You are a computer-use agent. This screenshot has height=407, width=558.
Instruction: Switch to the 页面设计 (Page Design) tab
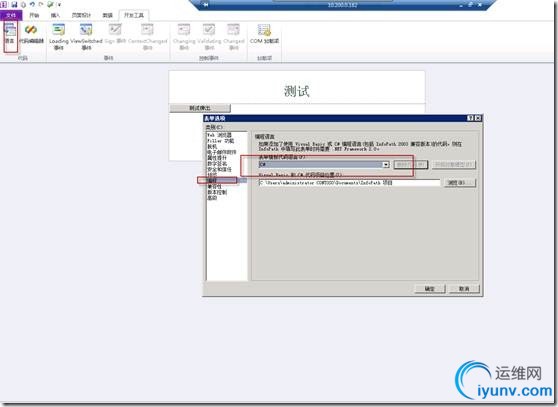tap(81, 15)
